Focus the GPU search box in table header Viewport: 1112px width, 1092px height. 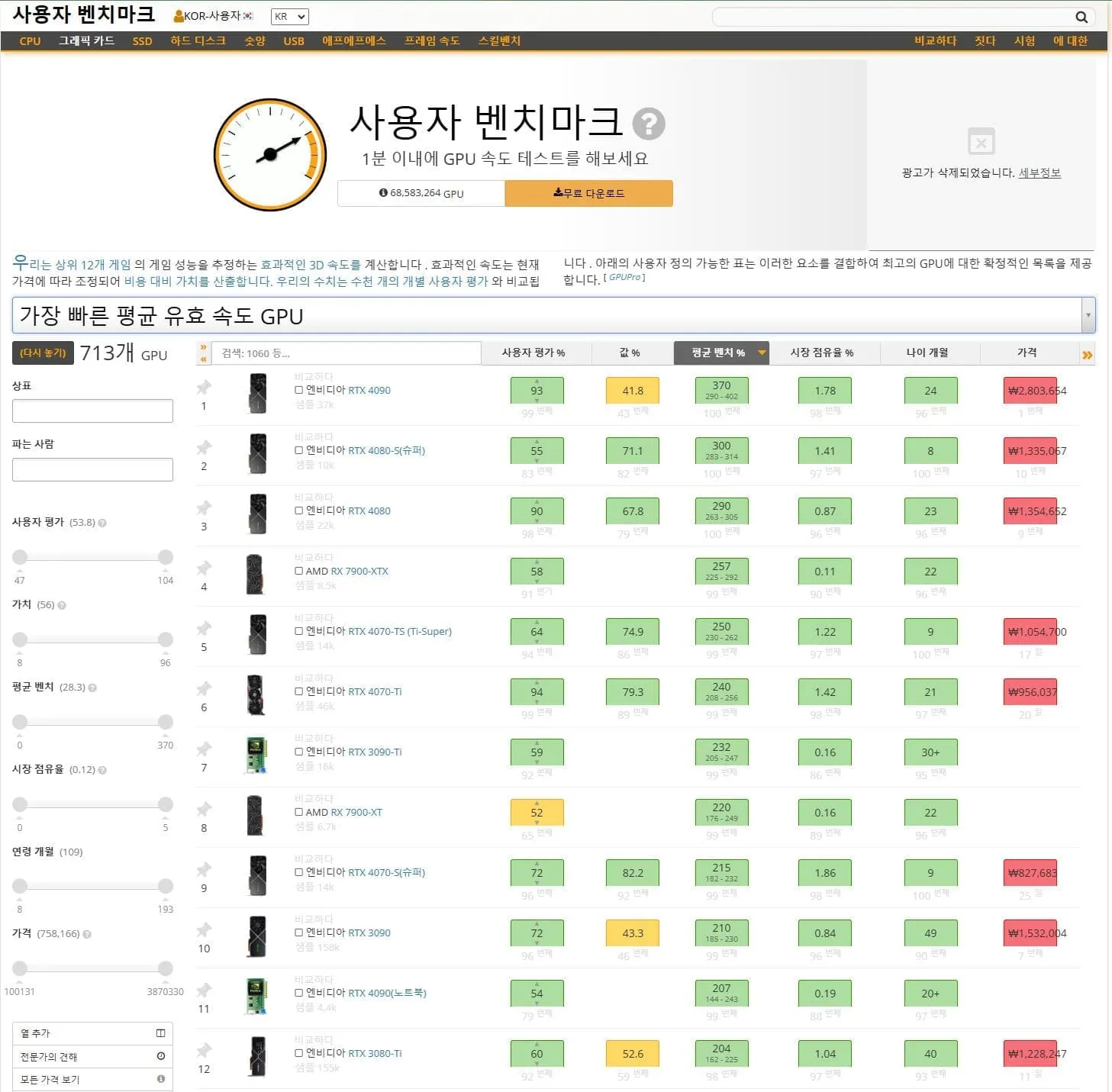tap(346, 353)
